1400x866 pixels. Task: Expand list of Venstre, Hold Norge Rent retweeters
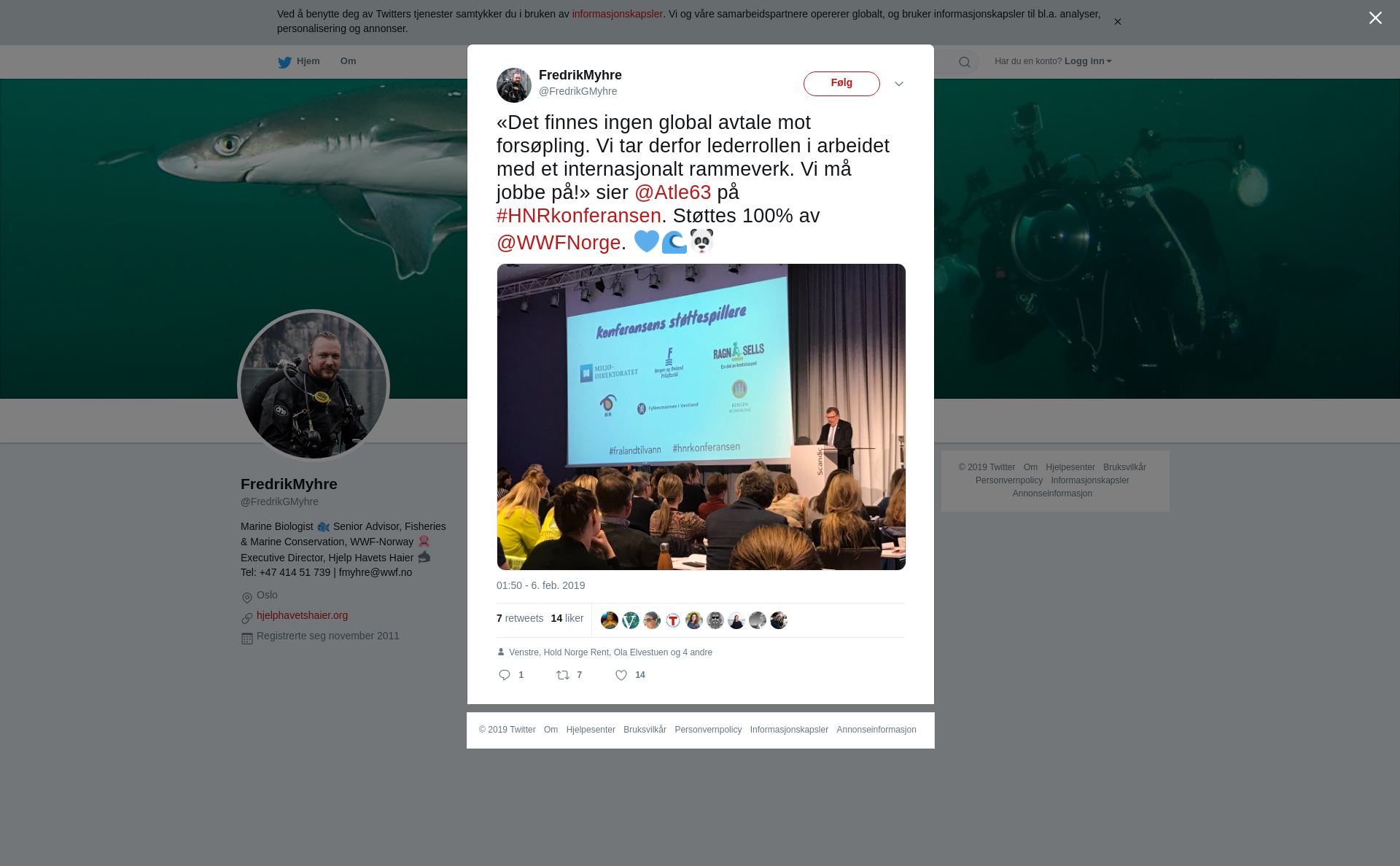tap(610, 652)
